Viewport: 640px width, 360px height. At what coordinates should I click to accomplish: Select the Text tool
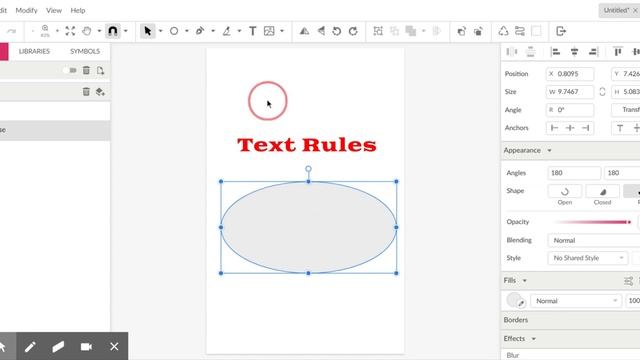click(253, 31)
